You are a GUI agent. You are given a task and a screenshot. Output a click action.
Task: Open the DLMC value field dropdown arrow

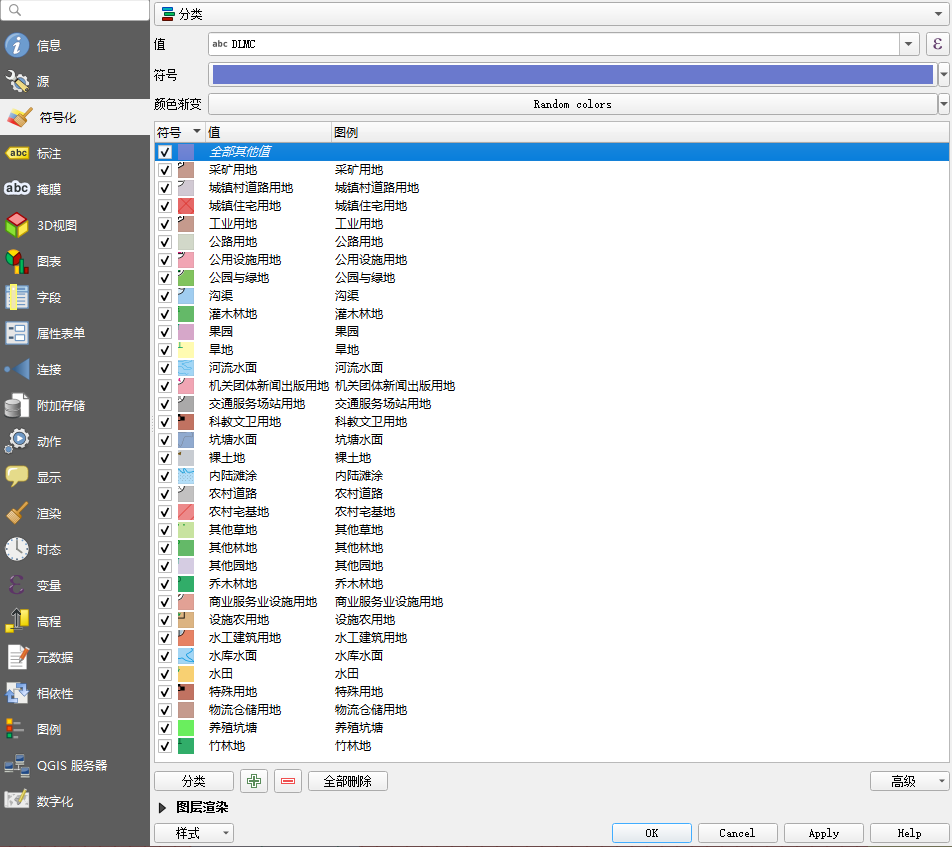[908, 44]
